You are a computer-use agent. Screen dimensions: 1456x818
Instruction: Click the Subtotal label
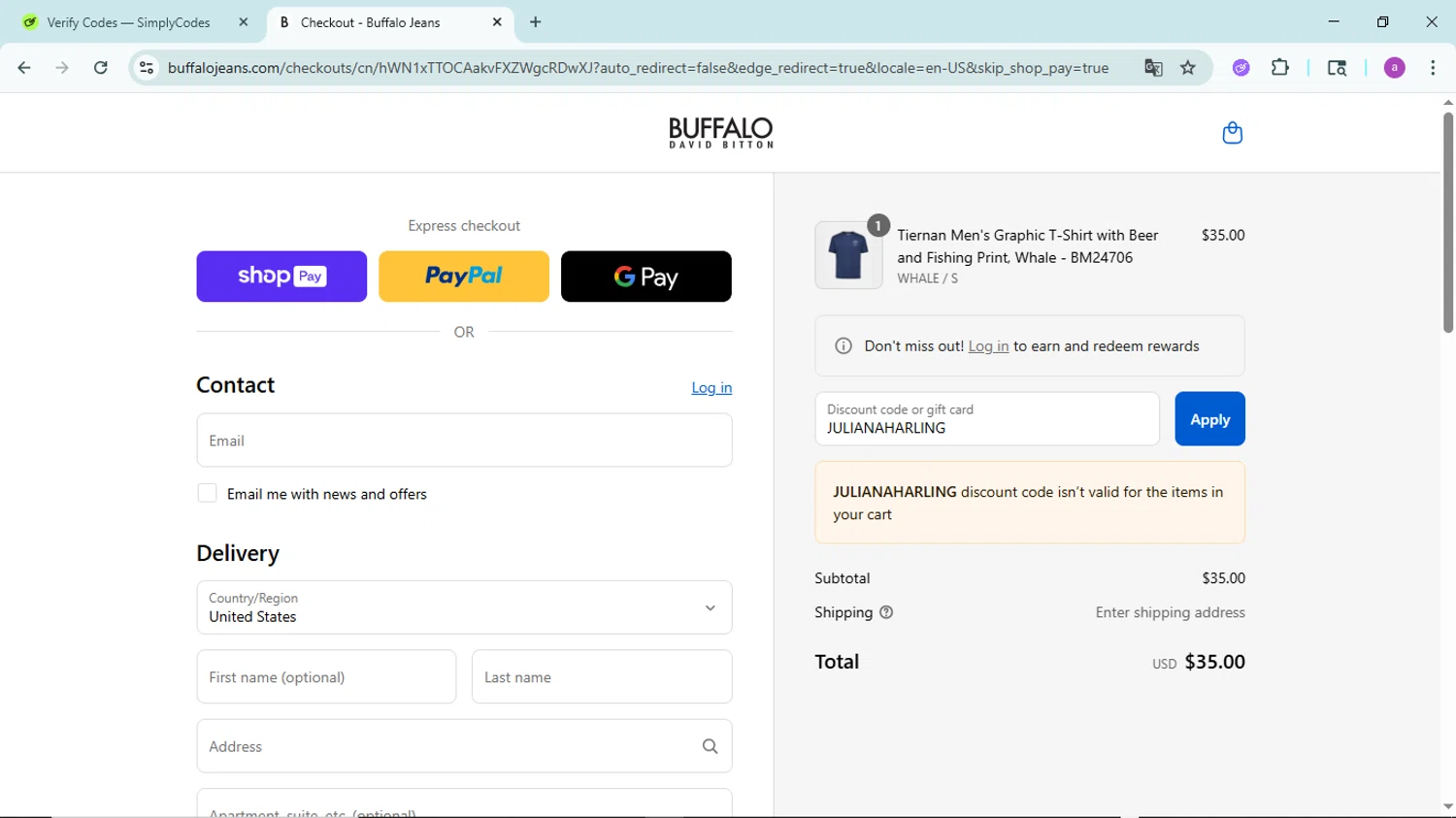(x=842, y=578)
